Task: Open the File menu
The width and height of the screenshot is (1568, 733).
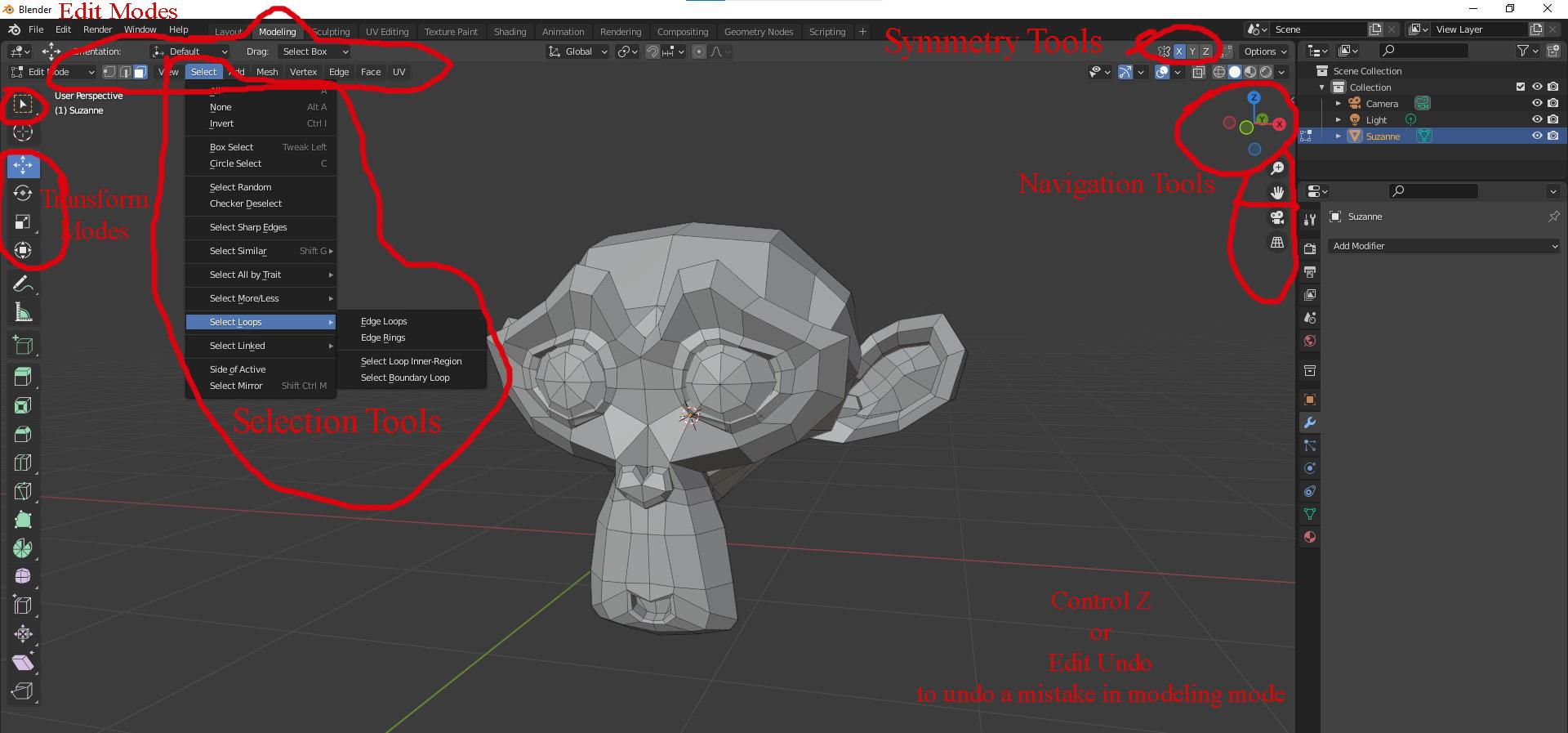Action: point(36,29)
